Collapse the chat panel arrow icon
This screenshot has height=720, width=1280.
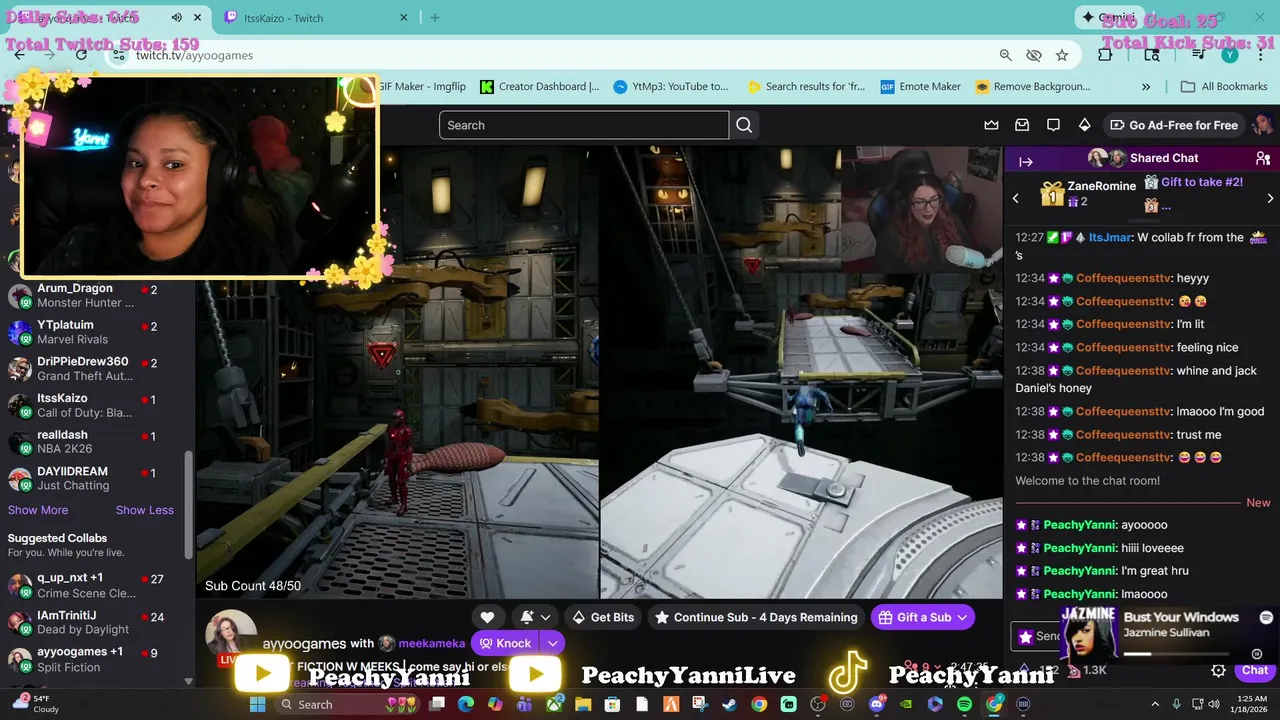pos(1025,161)
